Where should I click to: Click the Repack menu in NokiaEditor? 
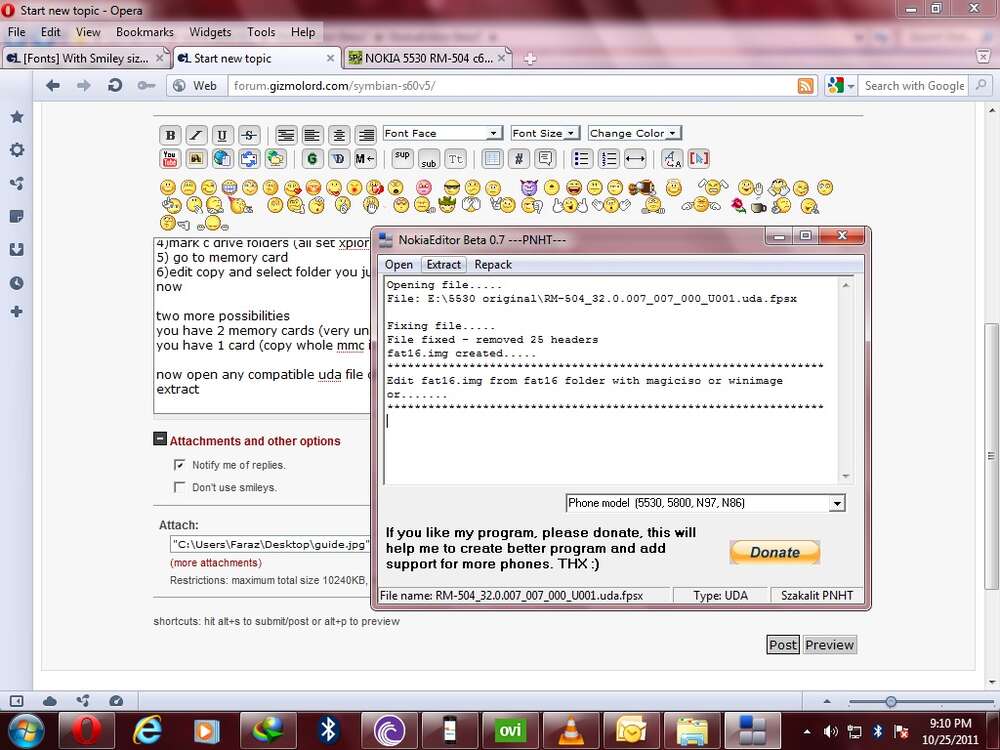493,265
